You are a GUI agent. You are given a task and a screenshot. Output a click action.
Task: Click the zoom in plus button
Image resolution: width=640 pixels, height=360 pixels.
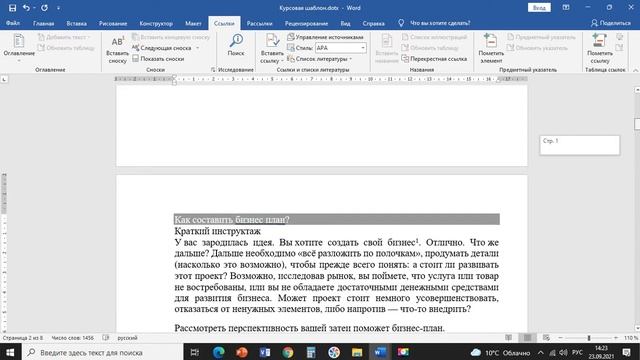[616, 338]
